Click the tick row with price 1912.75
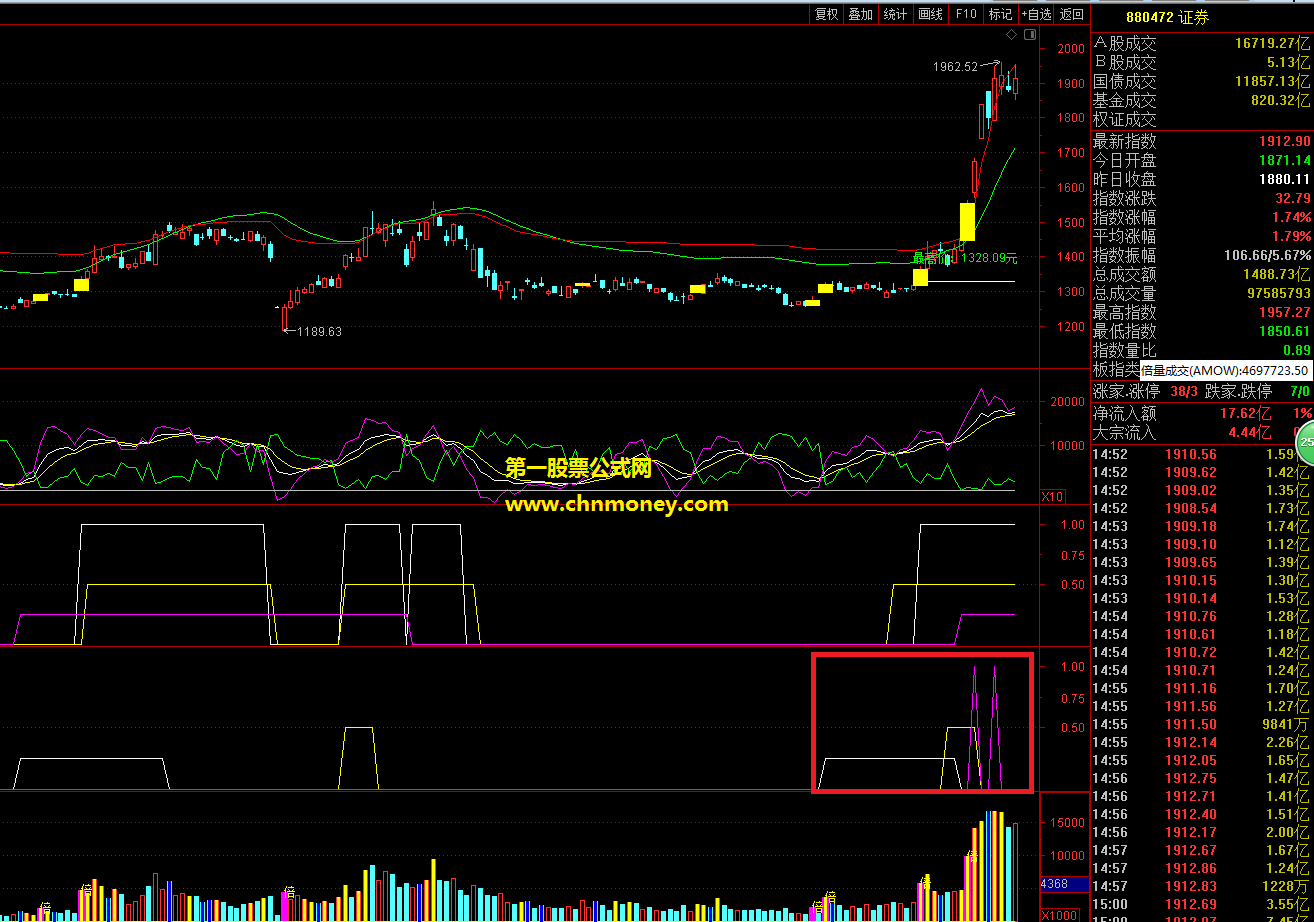The height and width of the screenshot is (922, 1314). click(x=1202, y=778)
